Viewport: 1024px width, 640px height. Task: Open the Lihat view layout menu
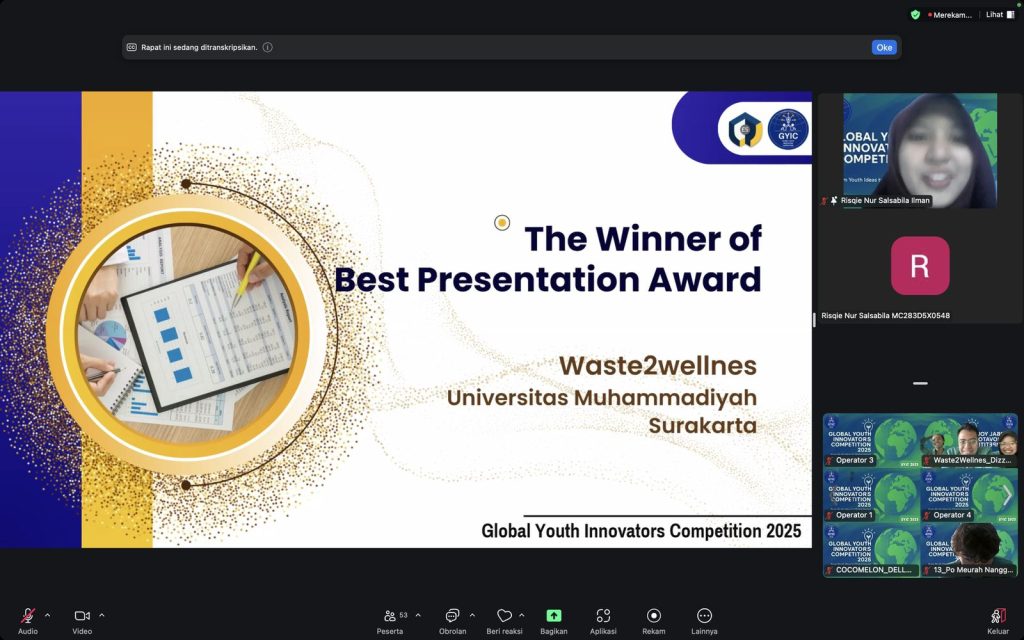pos(1000,14)
